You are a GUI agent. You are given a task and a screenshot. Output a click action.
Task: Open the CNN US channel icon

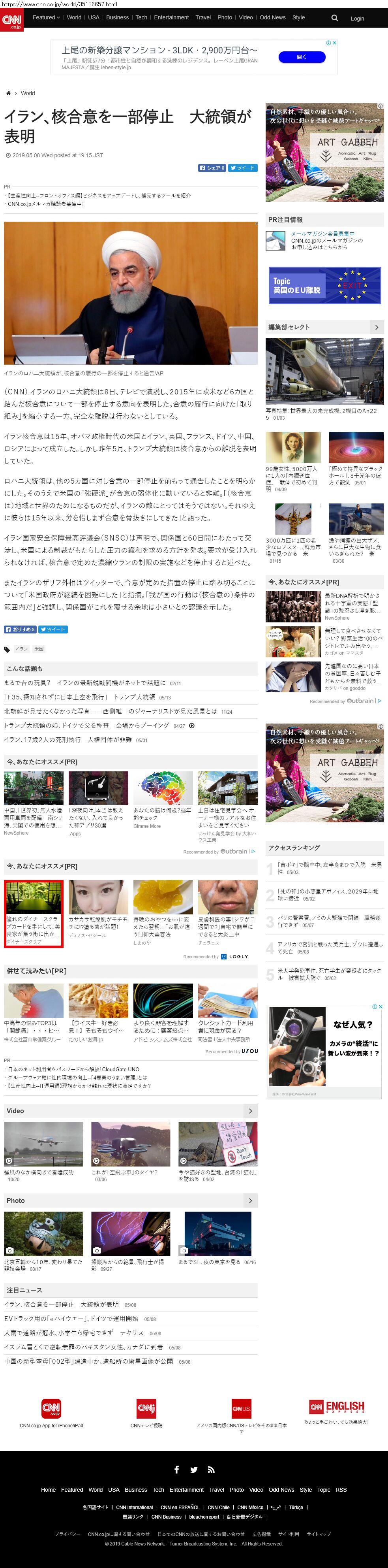[242, 1408]
